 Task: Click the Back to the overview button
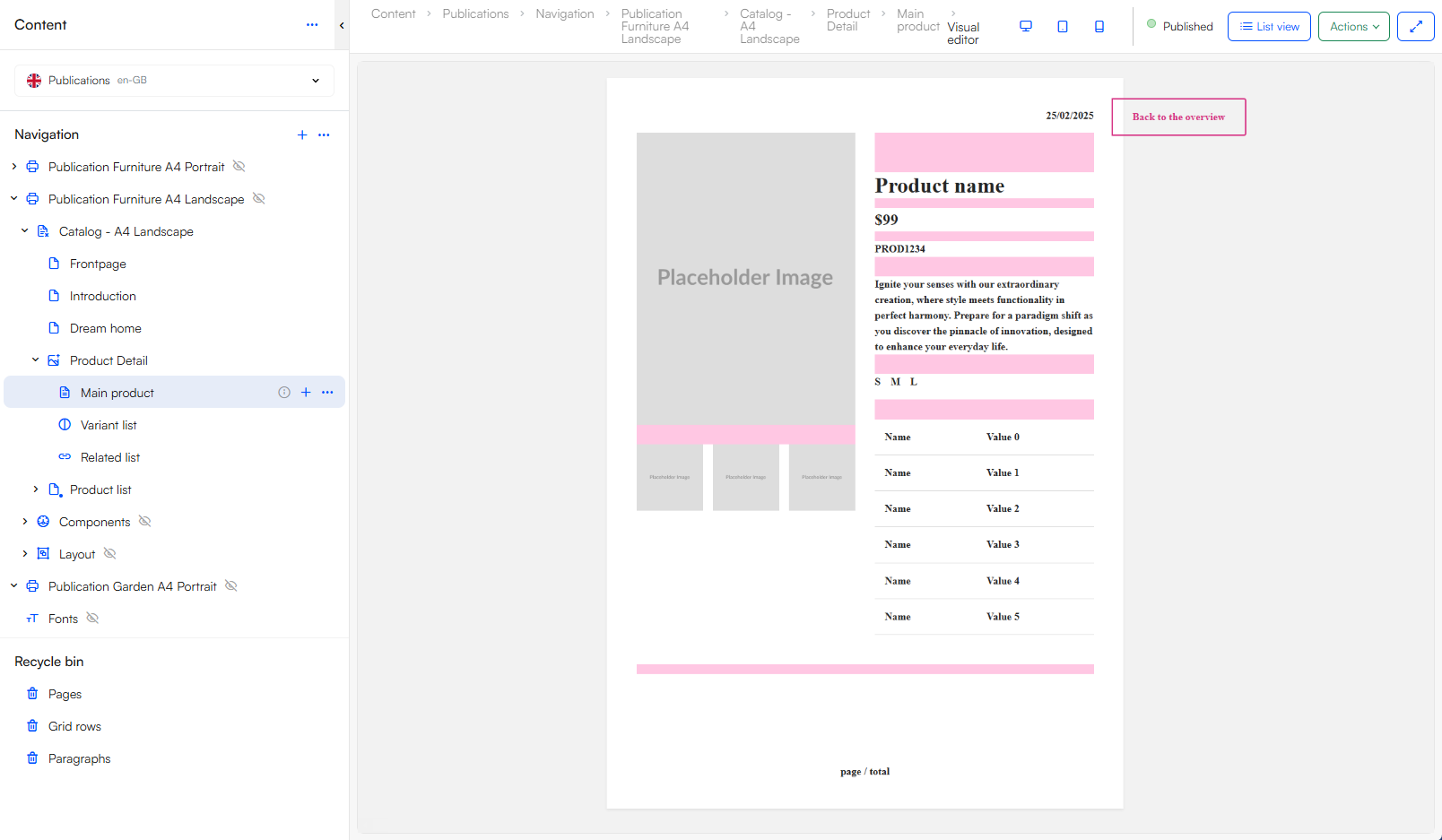(x=1178, y=117)
